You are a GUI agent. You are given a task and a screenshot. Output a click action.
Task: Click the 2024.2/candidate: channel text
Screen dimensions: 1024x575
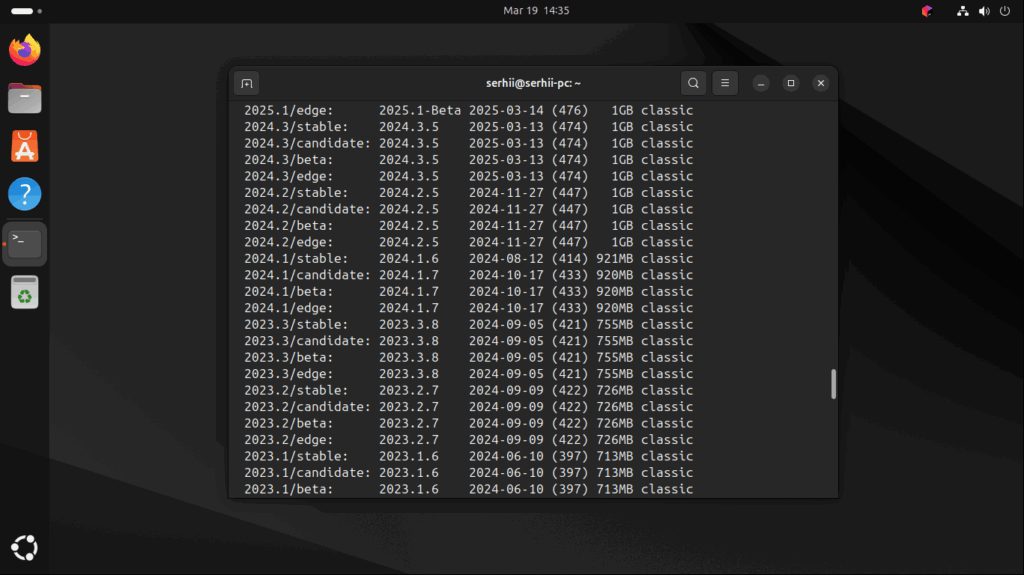(x=308, y=209)
